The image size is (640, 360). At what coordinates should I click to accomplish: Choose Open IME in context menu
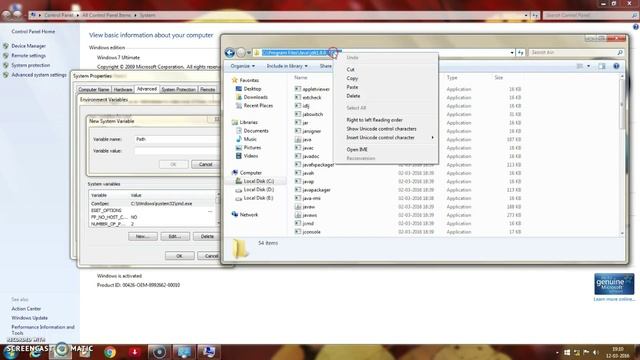[357, 150]
